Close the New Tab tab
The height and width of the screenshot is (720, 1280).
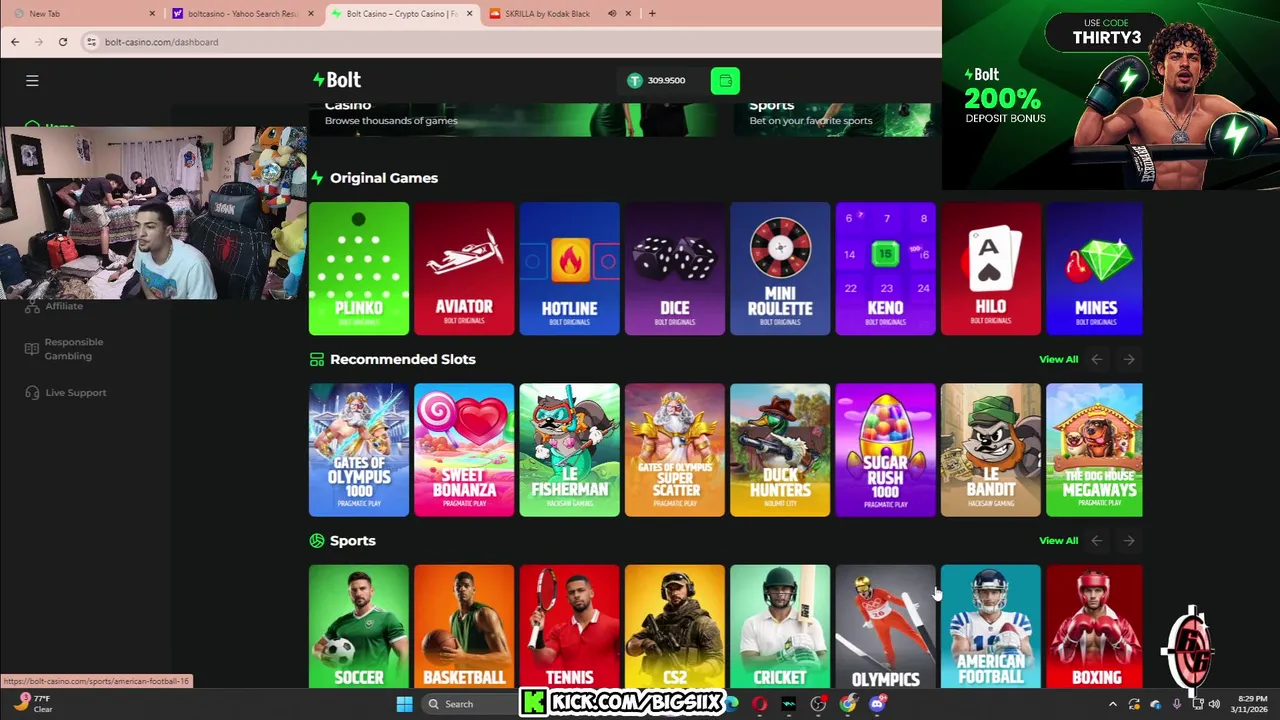152,14
